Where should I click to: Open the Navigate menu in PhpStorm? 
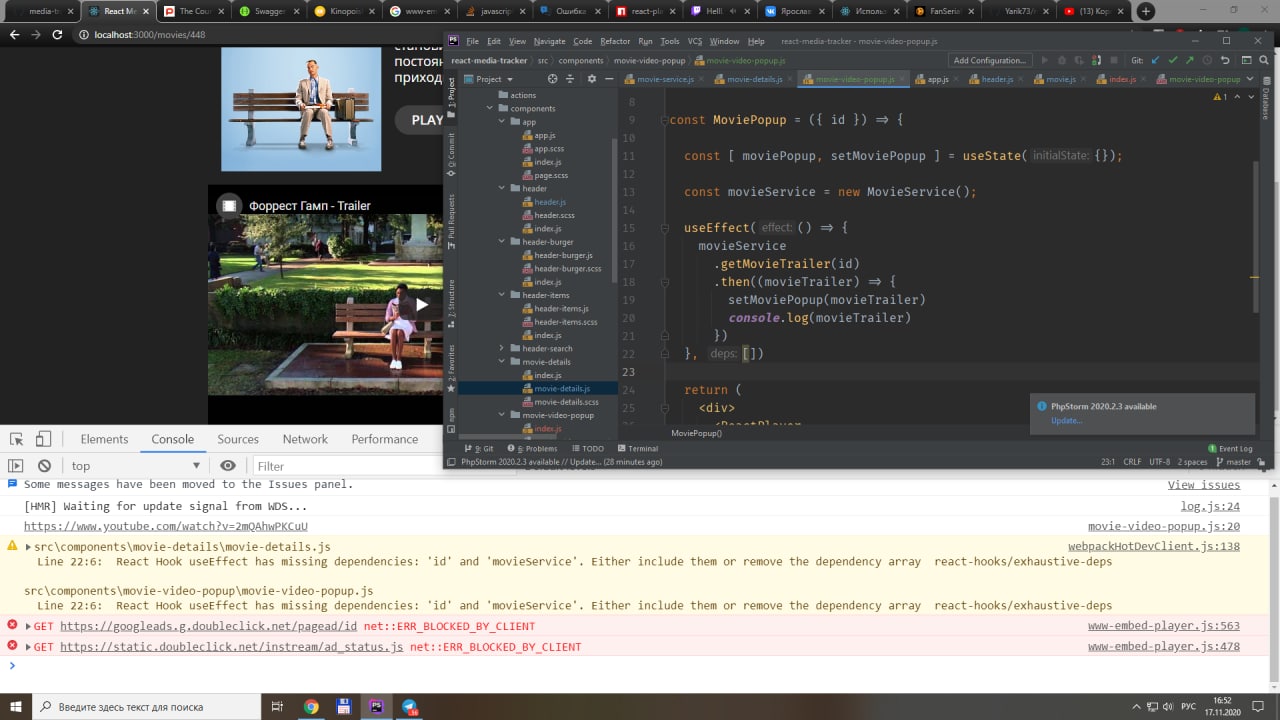pyautogui.click(x=549, y=41)
